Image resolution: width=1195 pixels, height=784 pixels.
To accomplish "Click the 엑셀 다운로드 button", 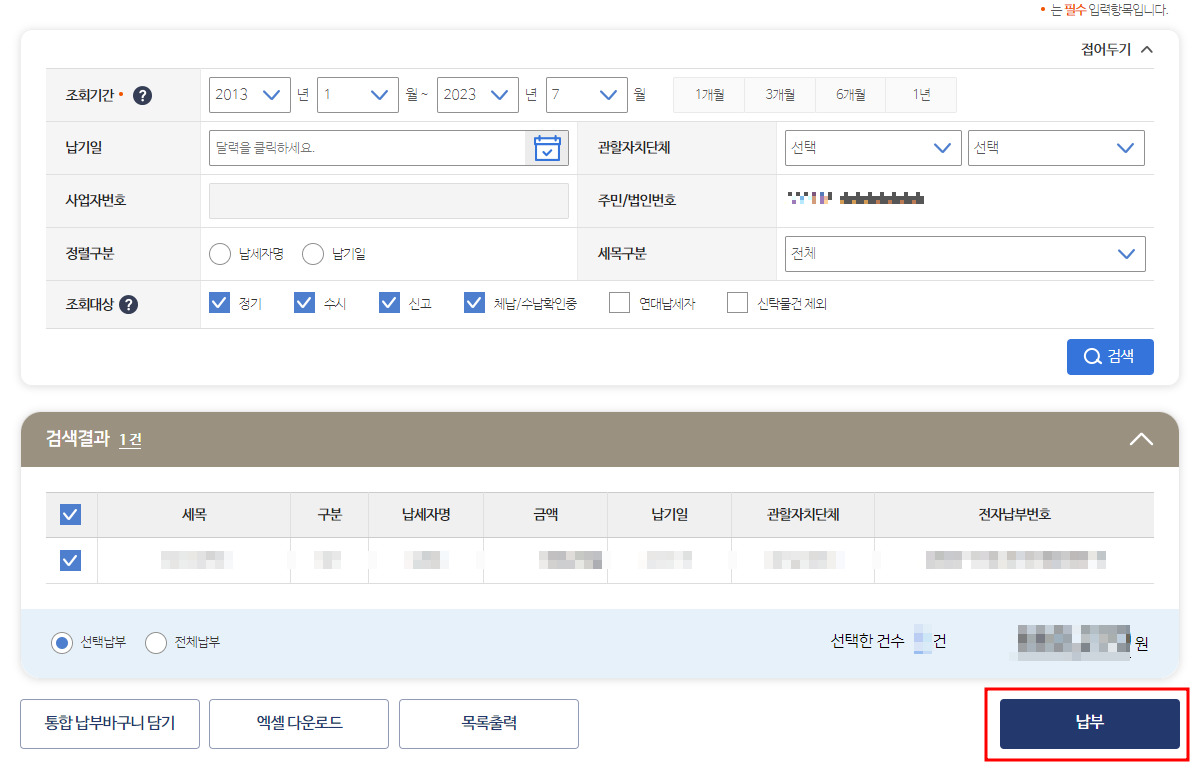I will (298, 722).
